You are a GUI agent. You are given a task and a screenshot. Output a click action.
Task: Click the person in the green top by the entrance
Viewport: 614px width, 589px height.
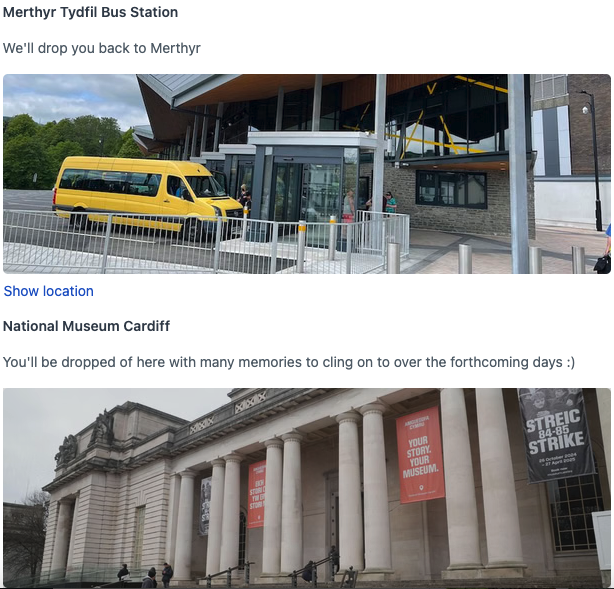click(x=390, y=202)
